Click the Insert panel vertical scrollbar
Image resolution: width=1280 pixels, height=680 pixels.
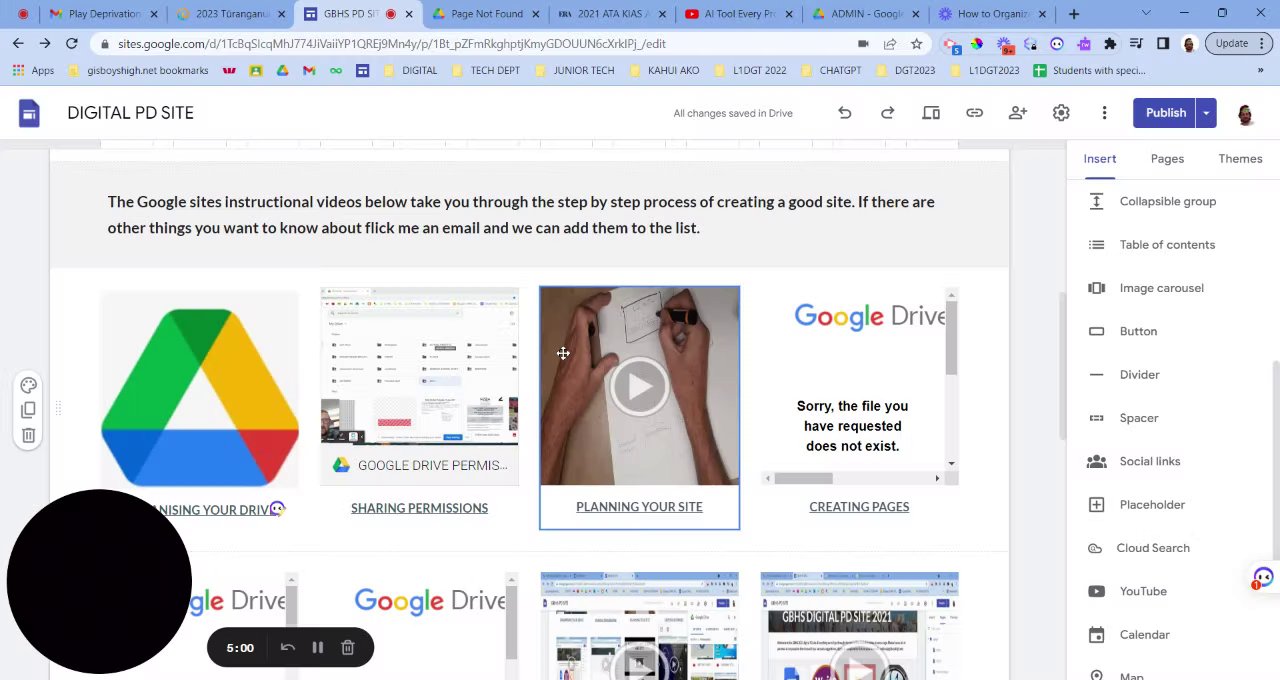[x=1275, y=460]
